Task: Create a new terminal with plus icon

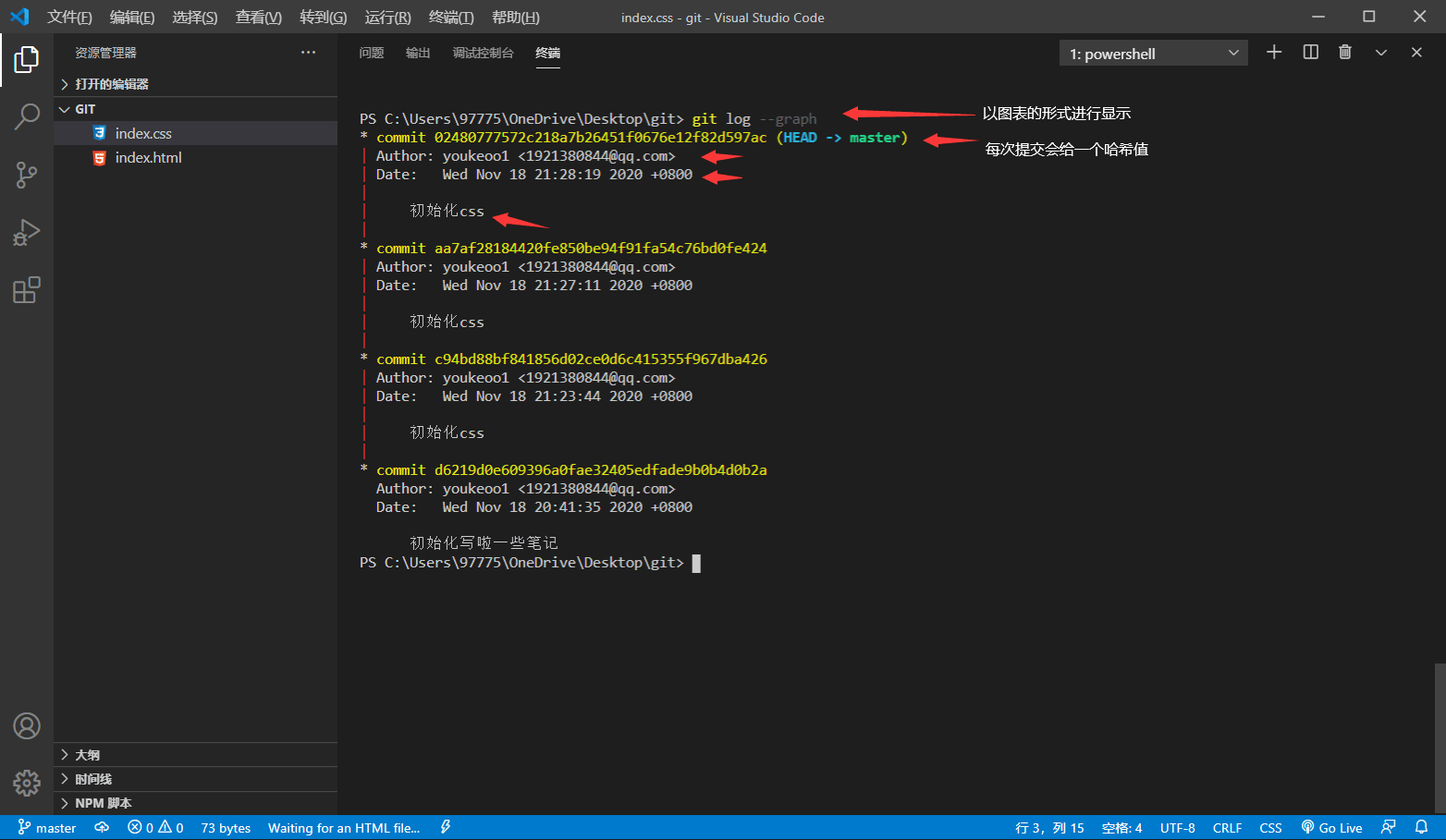Action: [1274, 53]
